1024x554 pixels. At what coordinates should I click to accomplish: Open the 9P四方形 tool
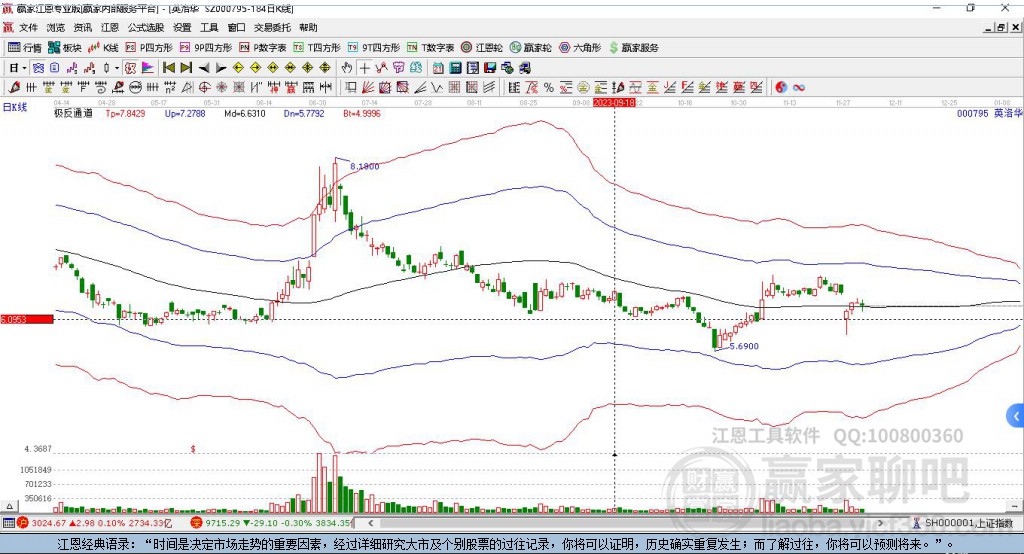pyautogui.click(x=206, y=48)
